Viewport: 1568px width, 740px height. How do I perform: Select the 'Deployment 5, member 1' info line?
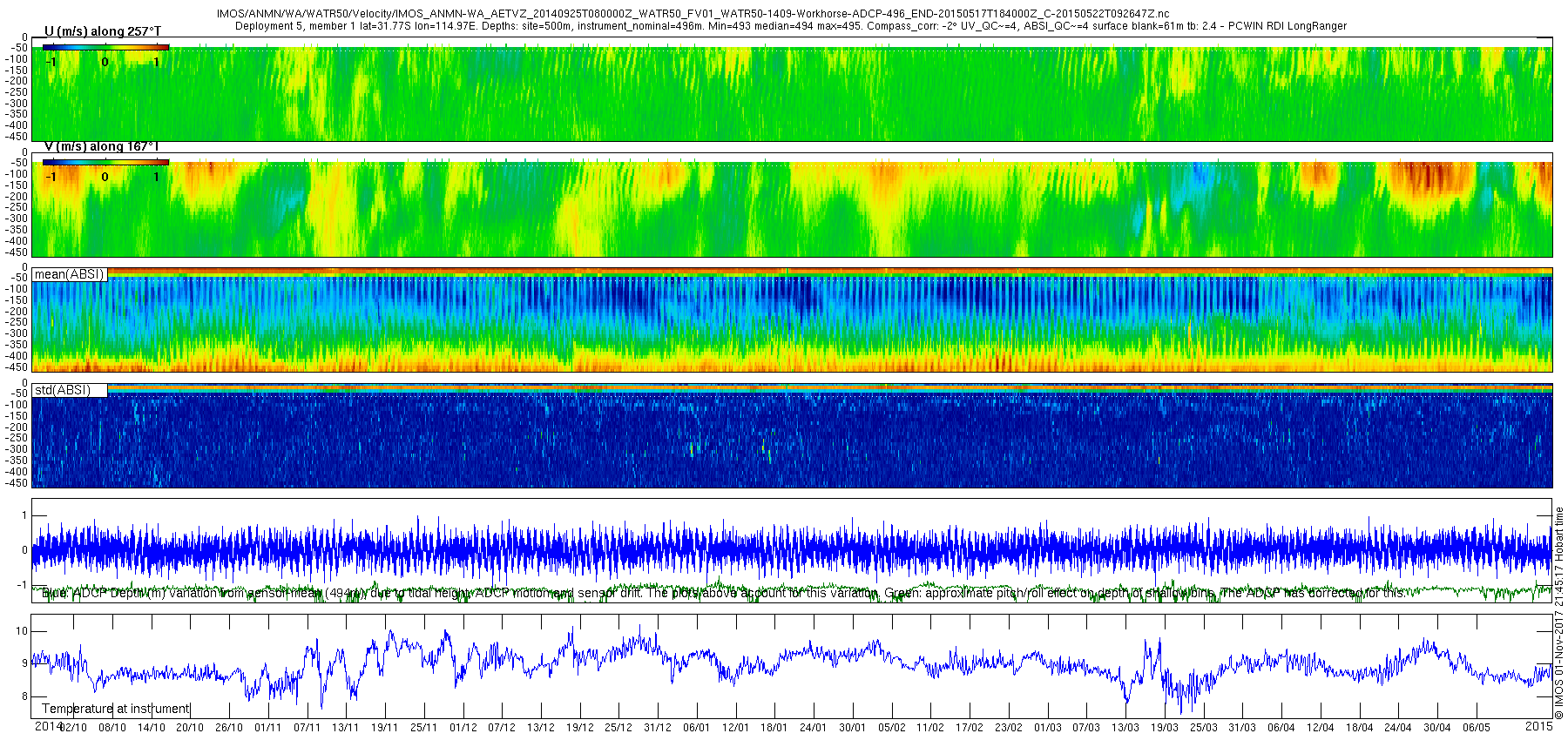click(791, 26)
